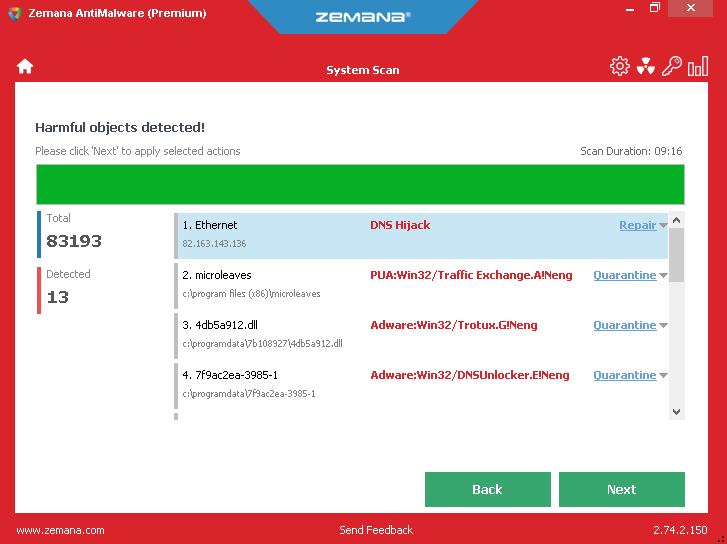Open the reports bar chart icon
The height and width of the screenshot is (544, 727).
698,66
